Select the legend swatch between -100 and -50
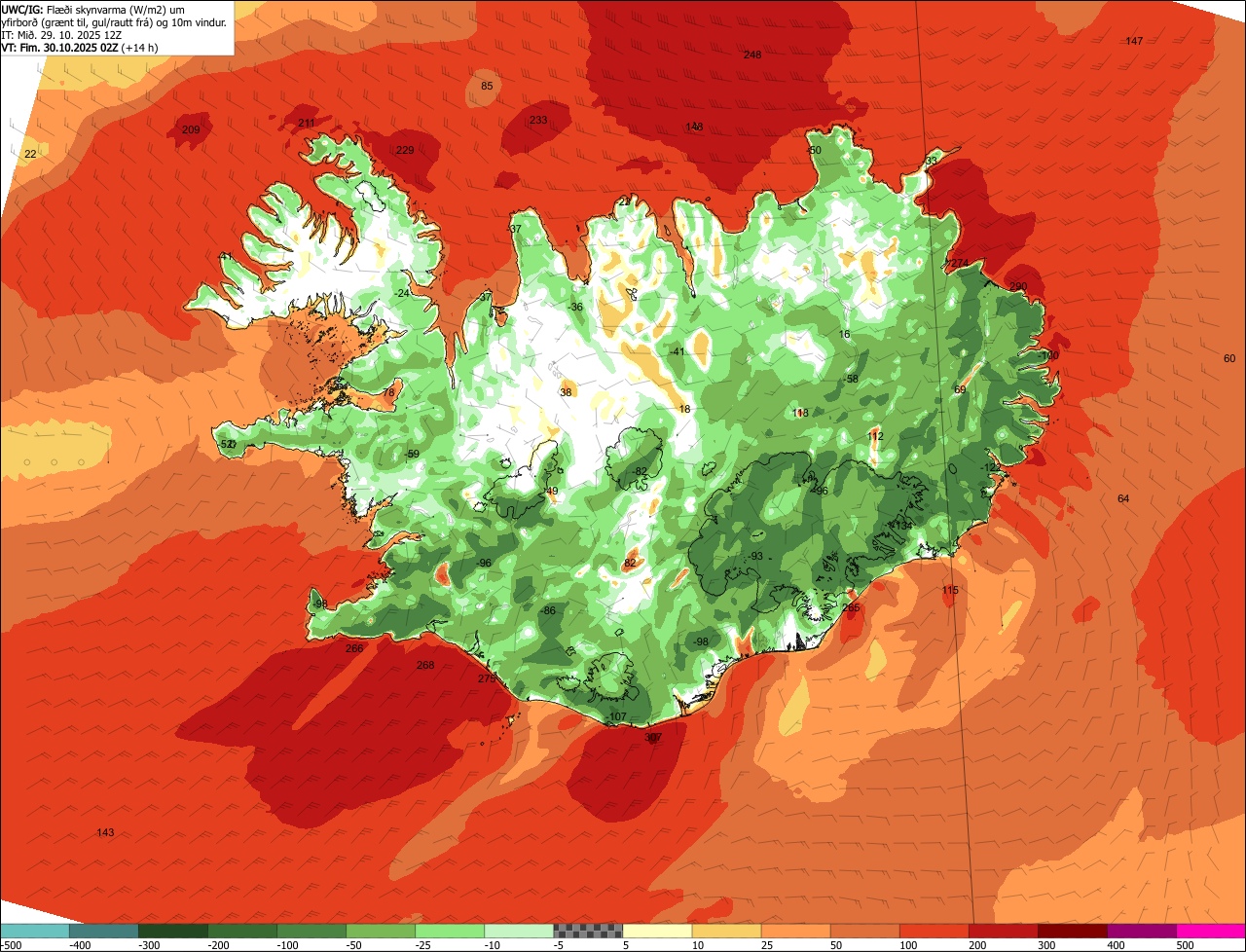1246x952 pixels. pyautogui.click(x=311, y=931)
